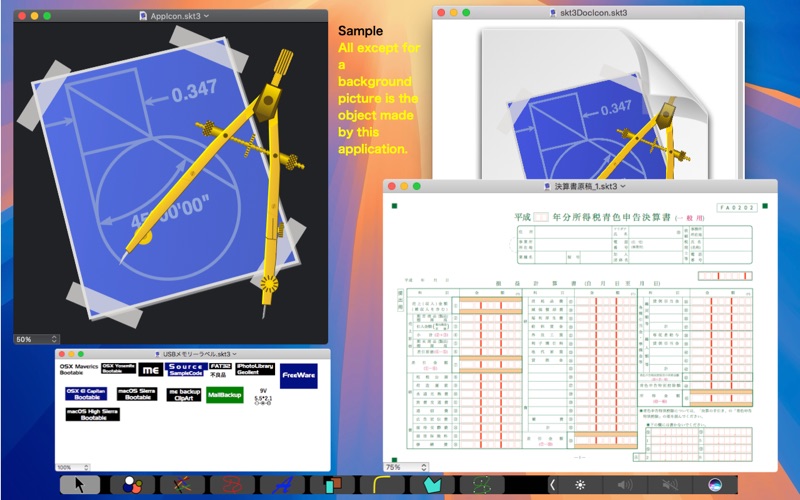Open the 100% zoom popup in USB label window
The width and height of the screenshot is (800, 500).
tap(72, 467)
